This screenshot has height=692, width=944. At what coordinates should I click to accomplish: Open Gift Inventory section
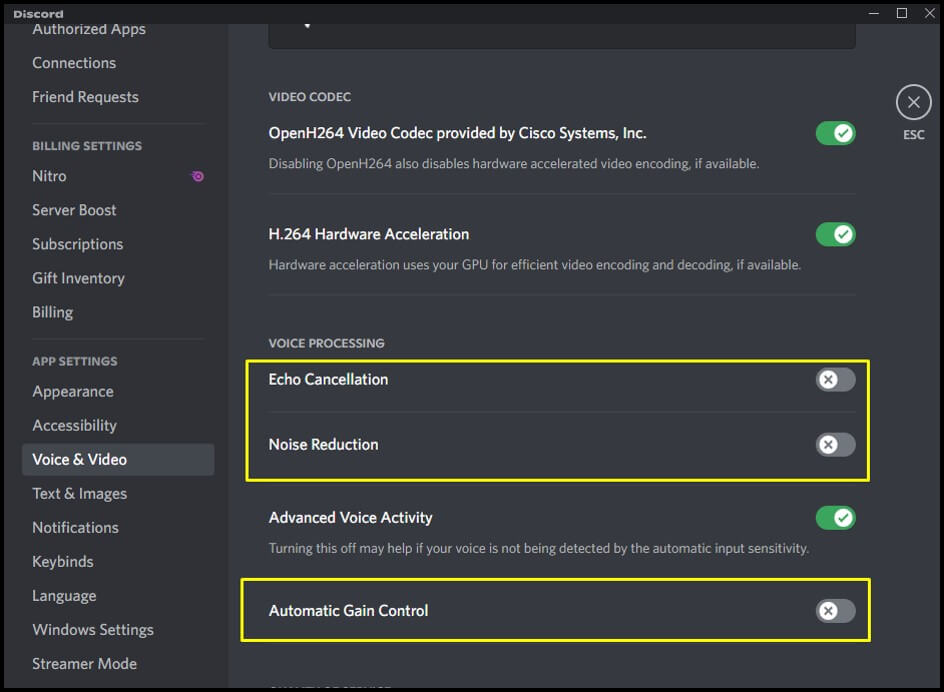78,278
